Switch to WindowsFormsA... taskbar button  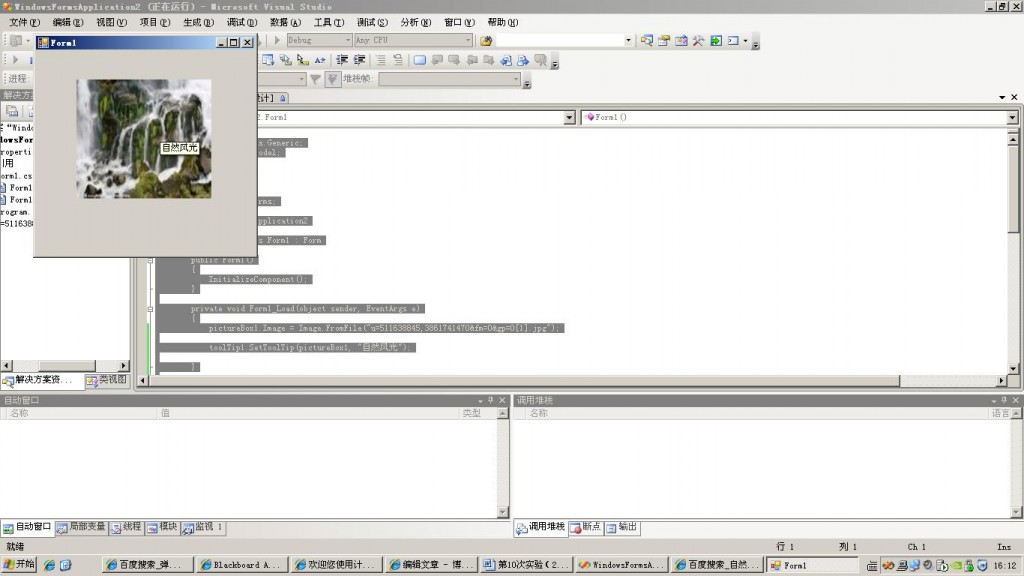coord(621,565)
